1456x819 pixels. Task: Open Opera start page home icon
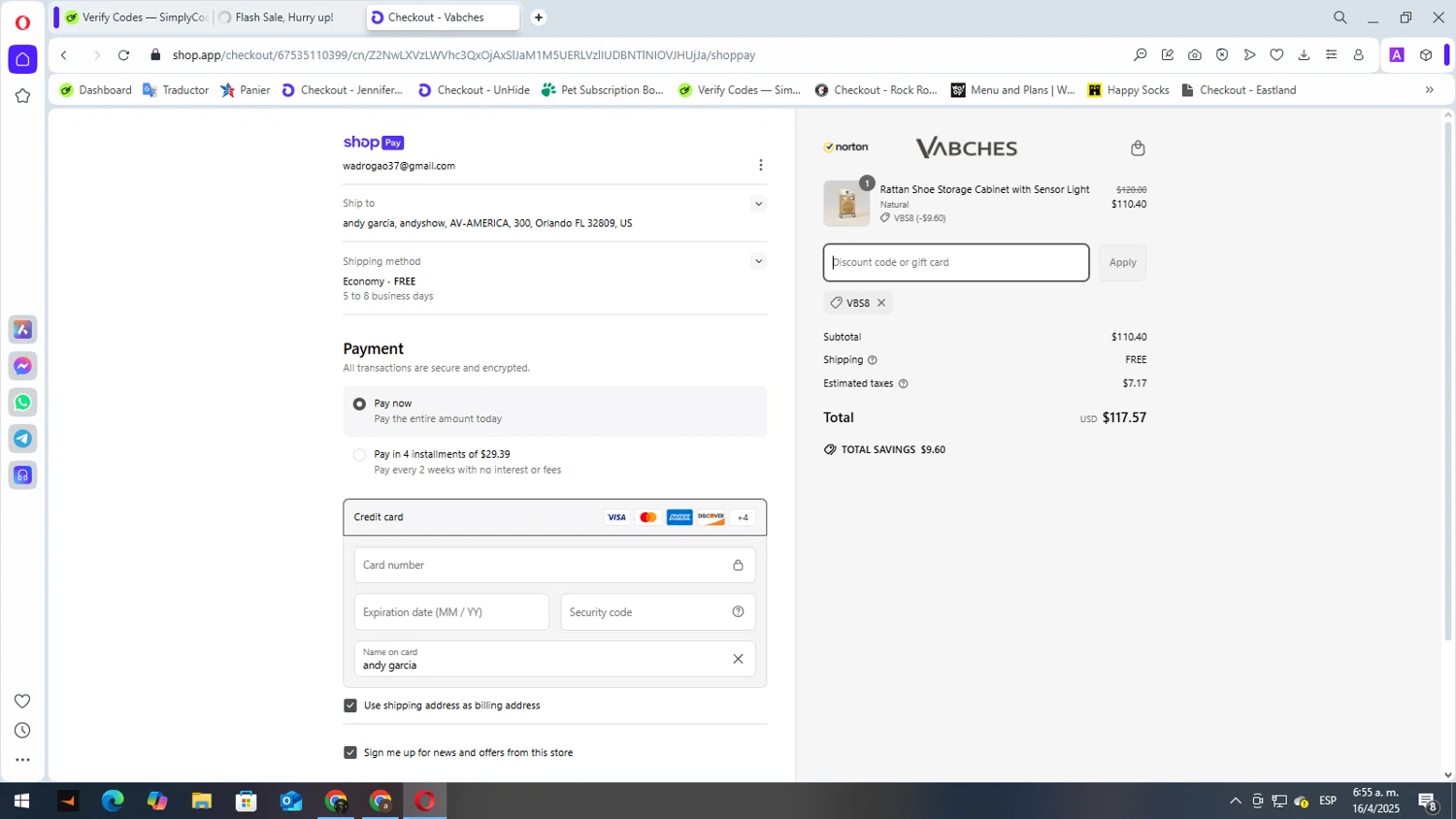tap(22, 59)
